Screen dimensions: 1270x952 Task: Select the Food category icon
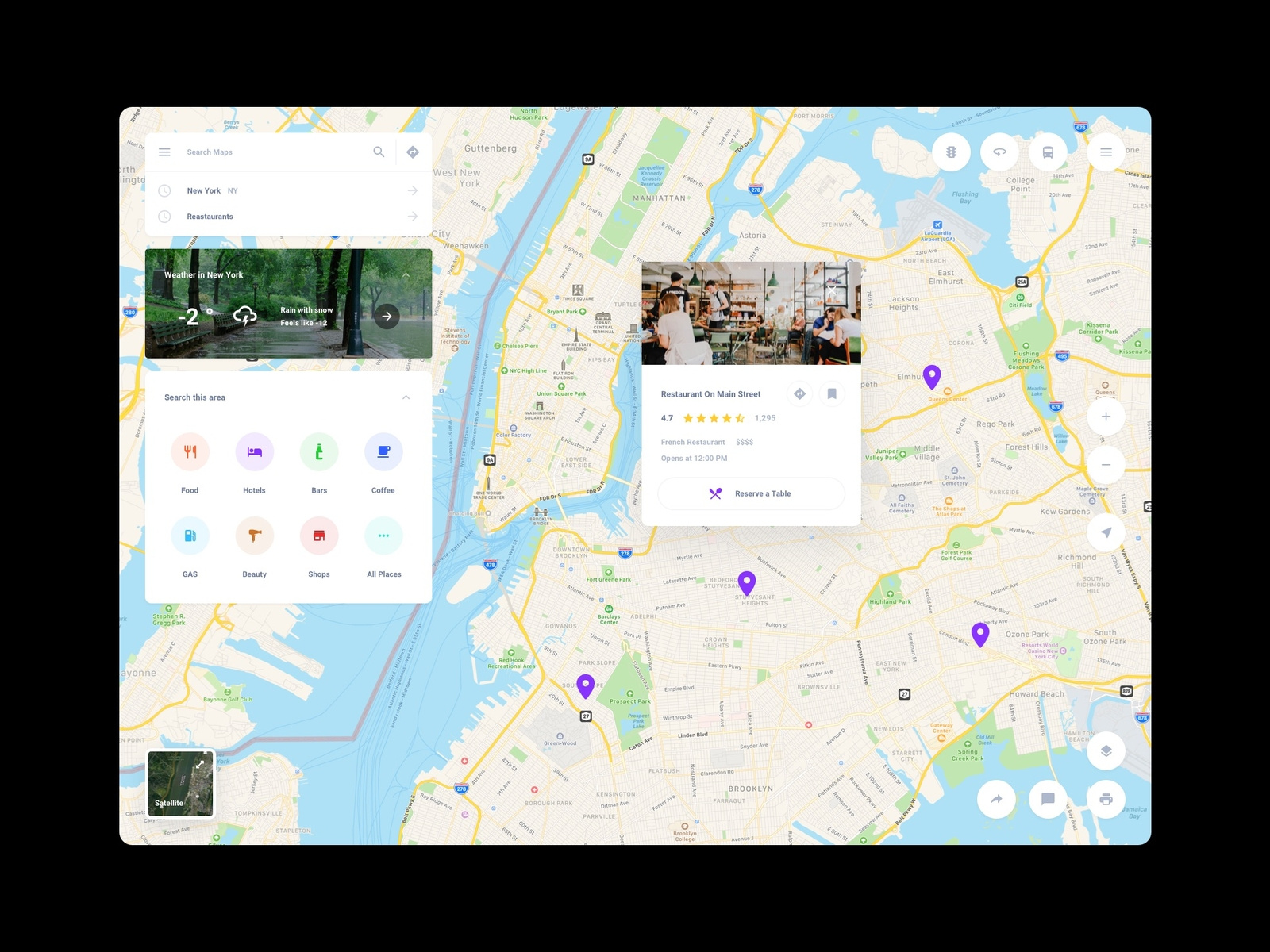(x=190, y=451)
